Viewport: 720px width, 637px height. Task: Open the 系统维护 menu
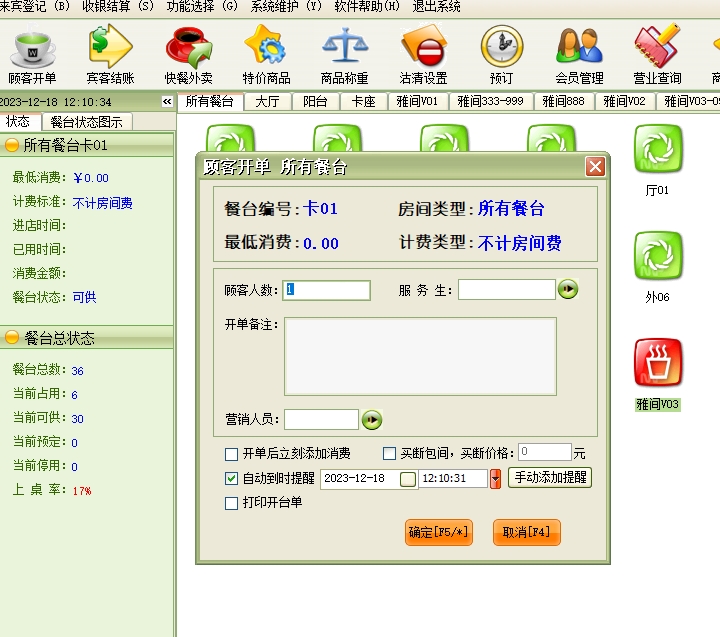[286, 7]
